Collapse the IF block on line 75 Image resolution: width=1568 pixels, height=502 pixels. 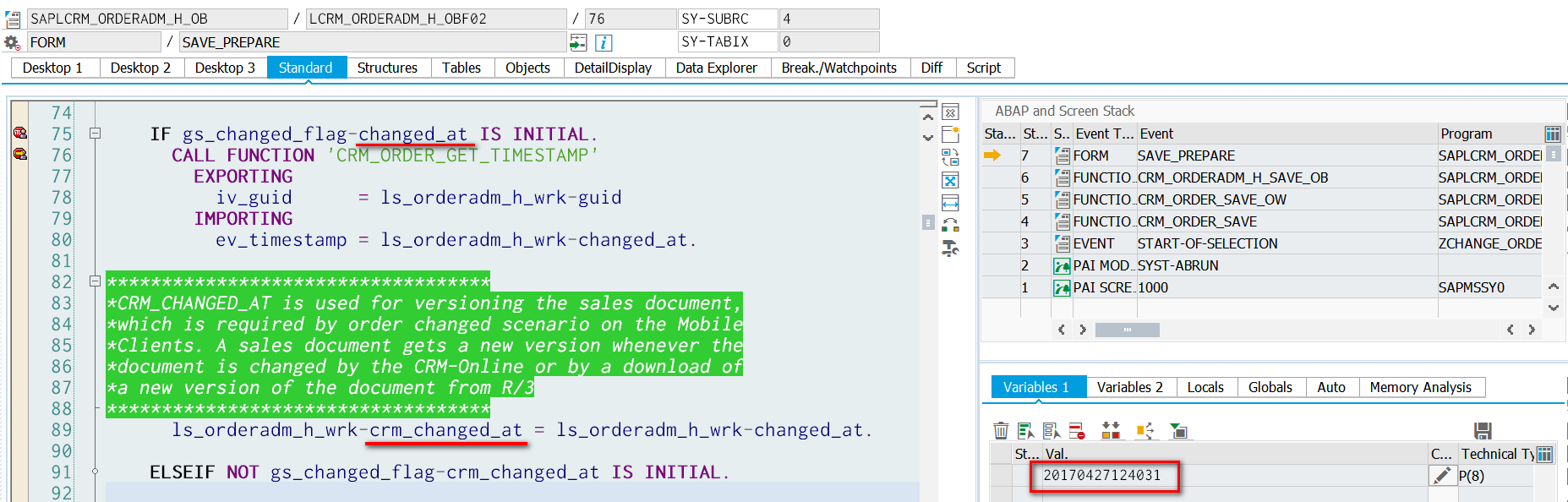pos(96,134)
